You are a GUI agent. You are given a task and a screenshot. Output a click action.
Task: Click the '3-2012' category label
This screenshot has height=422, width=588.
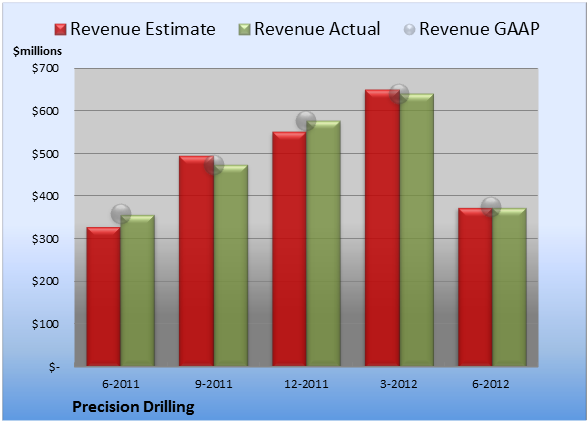click(399, 384)
